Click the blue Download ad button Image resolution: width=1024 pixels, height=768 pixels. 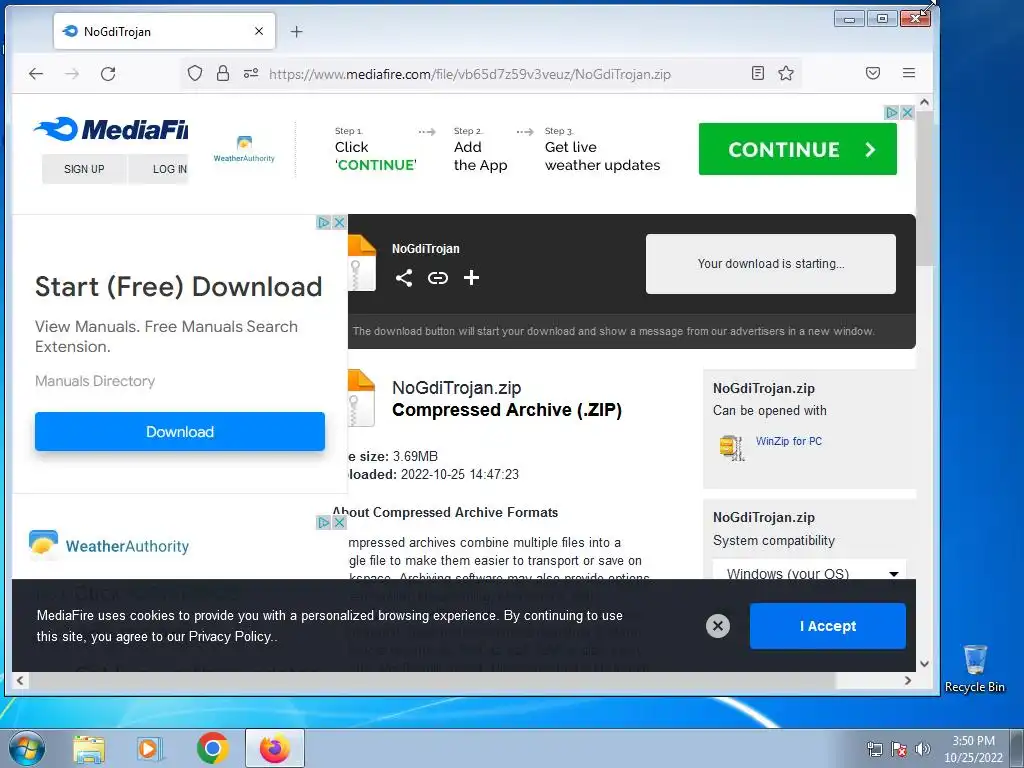[x=180, y=432]
